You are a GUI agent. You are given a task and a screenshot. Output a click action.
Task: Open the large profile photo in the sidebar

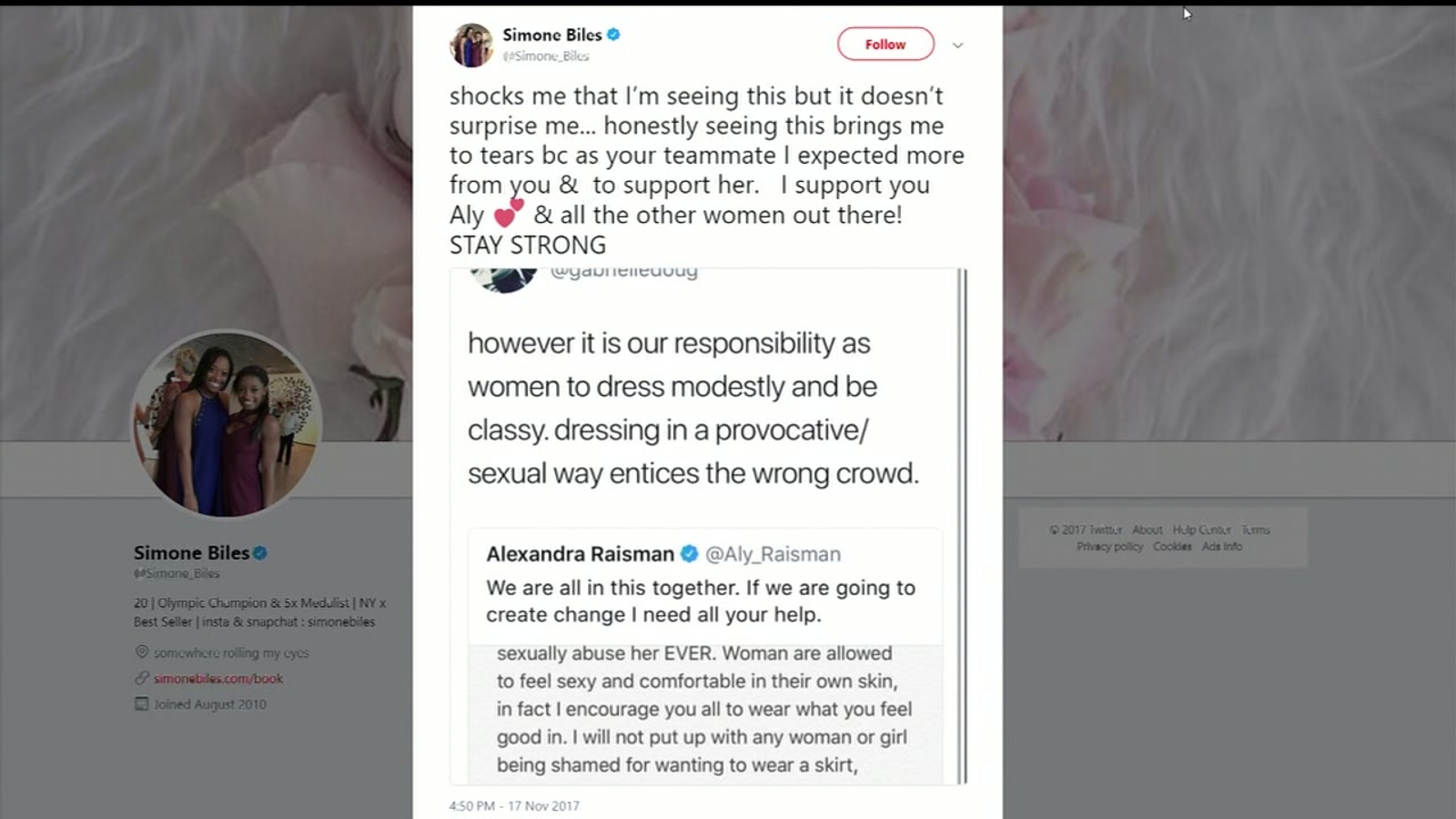pos(227,425)
